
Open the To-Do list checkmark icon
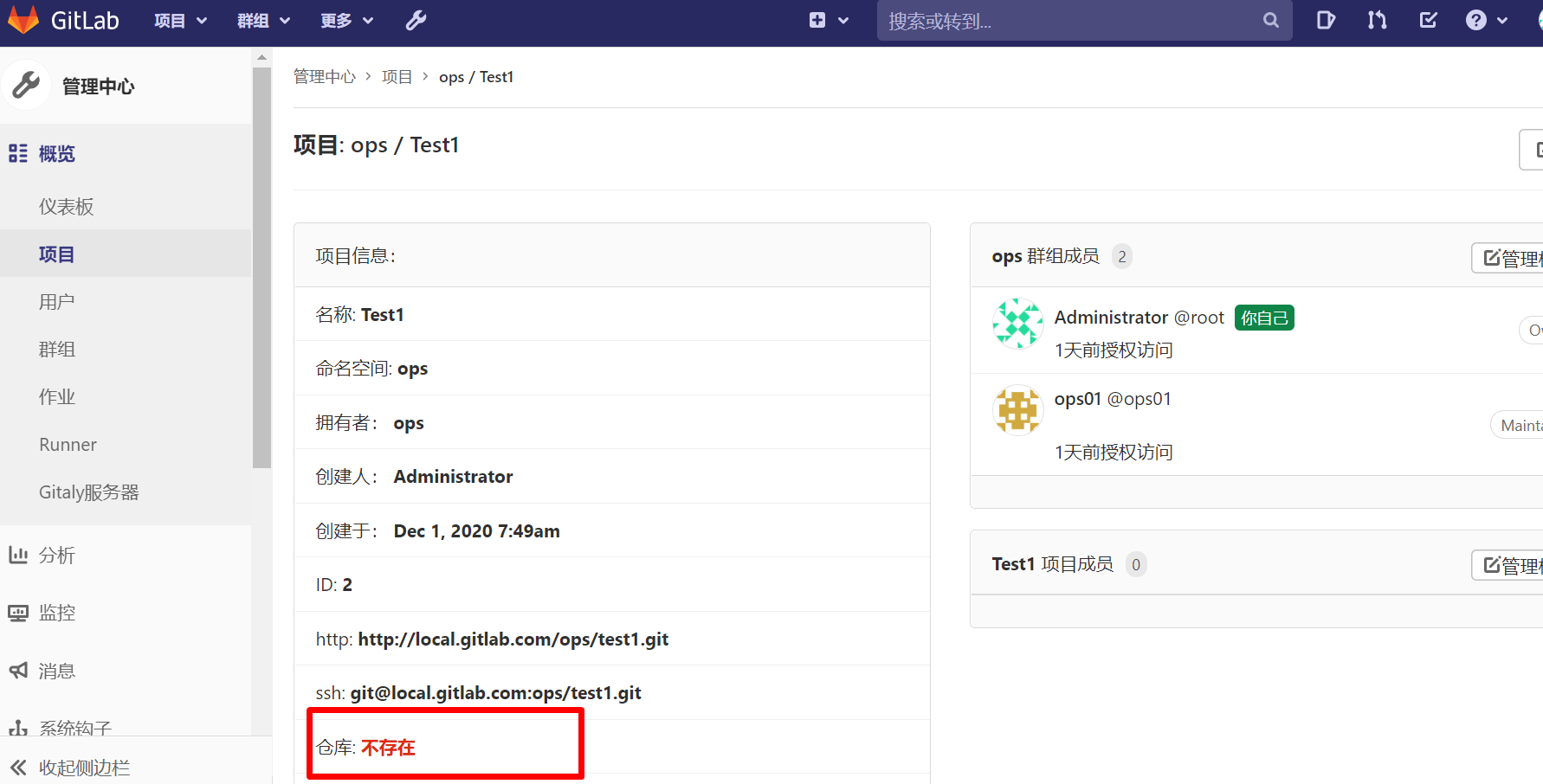click(x=1429, y=20)
